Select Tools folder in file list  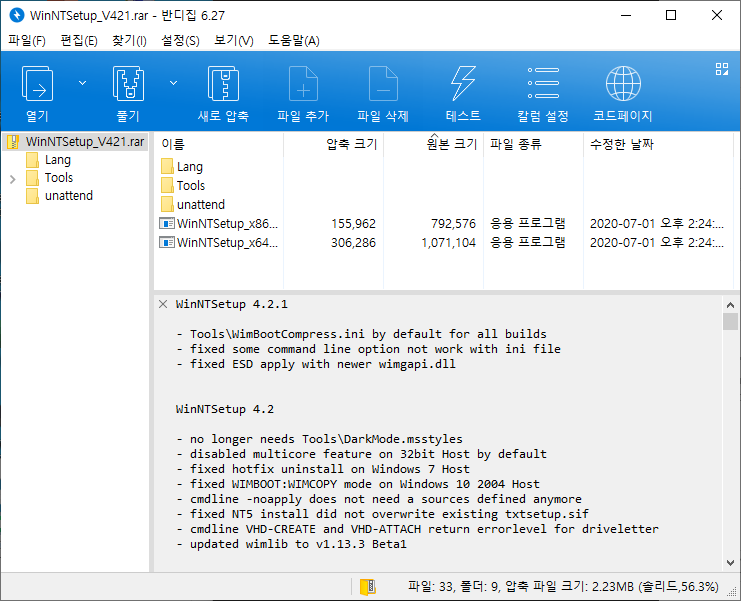pos(191,186)
